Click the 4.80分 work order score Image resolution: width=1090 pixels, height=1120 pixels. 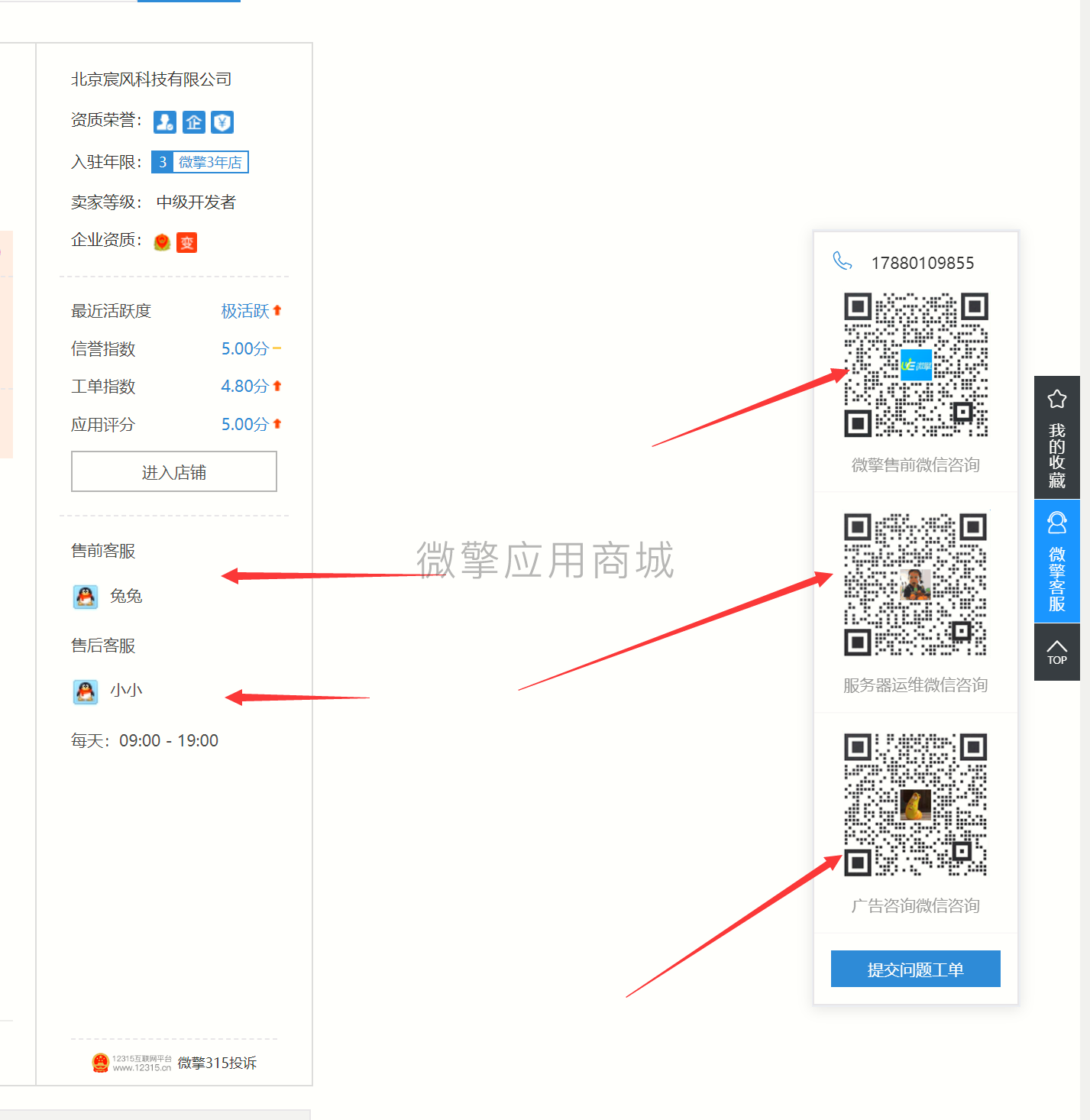245,387
